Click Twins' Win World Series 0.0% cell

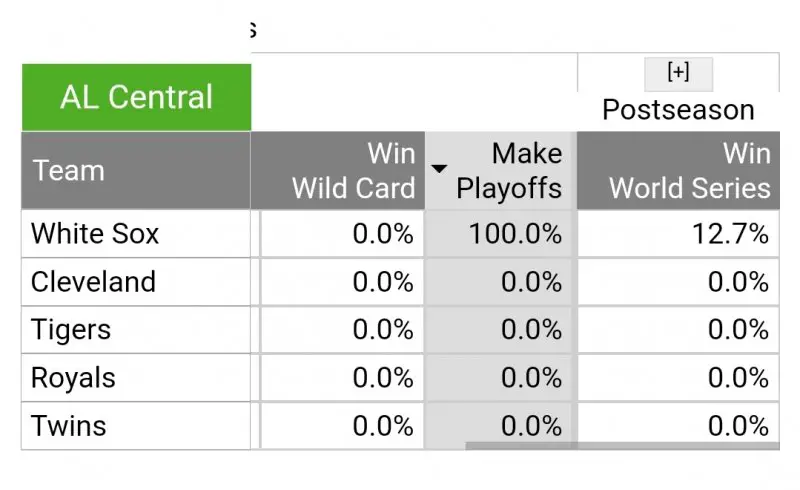[x=737, y=426]
